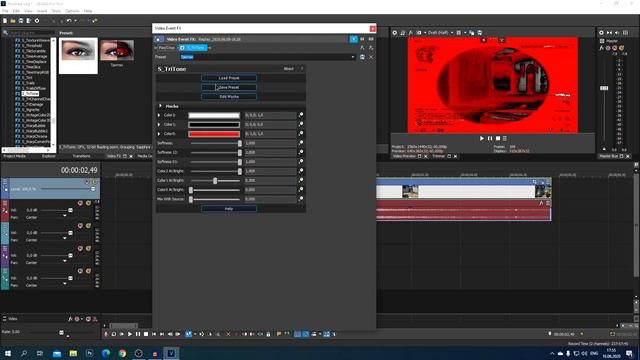Switch to the Explorer tab
The image size is (640, 360).
(x=49, y=156)
